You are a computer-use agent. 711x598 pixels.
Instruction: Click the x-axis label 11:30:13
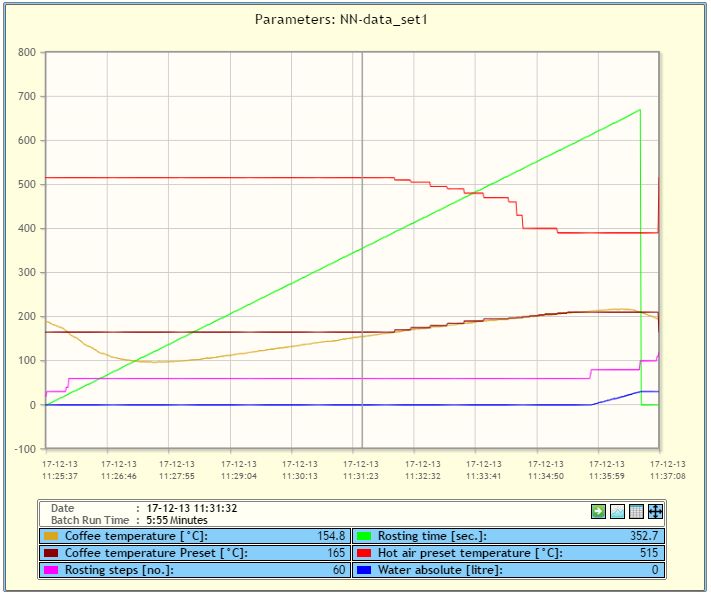[x=300, y=476]
